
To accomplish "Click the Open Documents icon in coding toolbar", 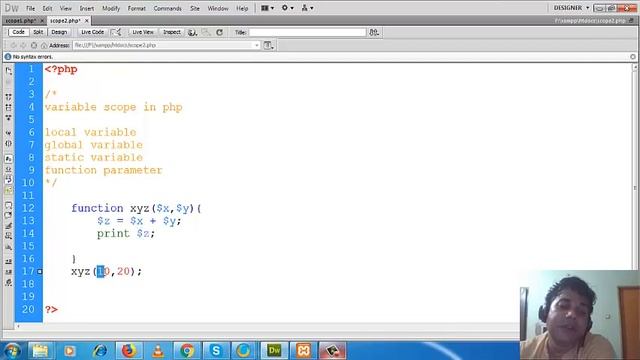I will (x=9, y=71).
